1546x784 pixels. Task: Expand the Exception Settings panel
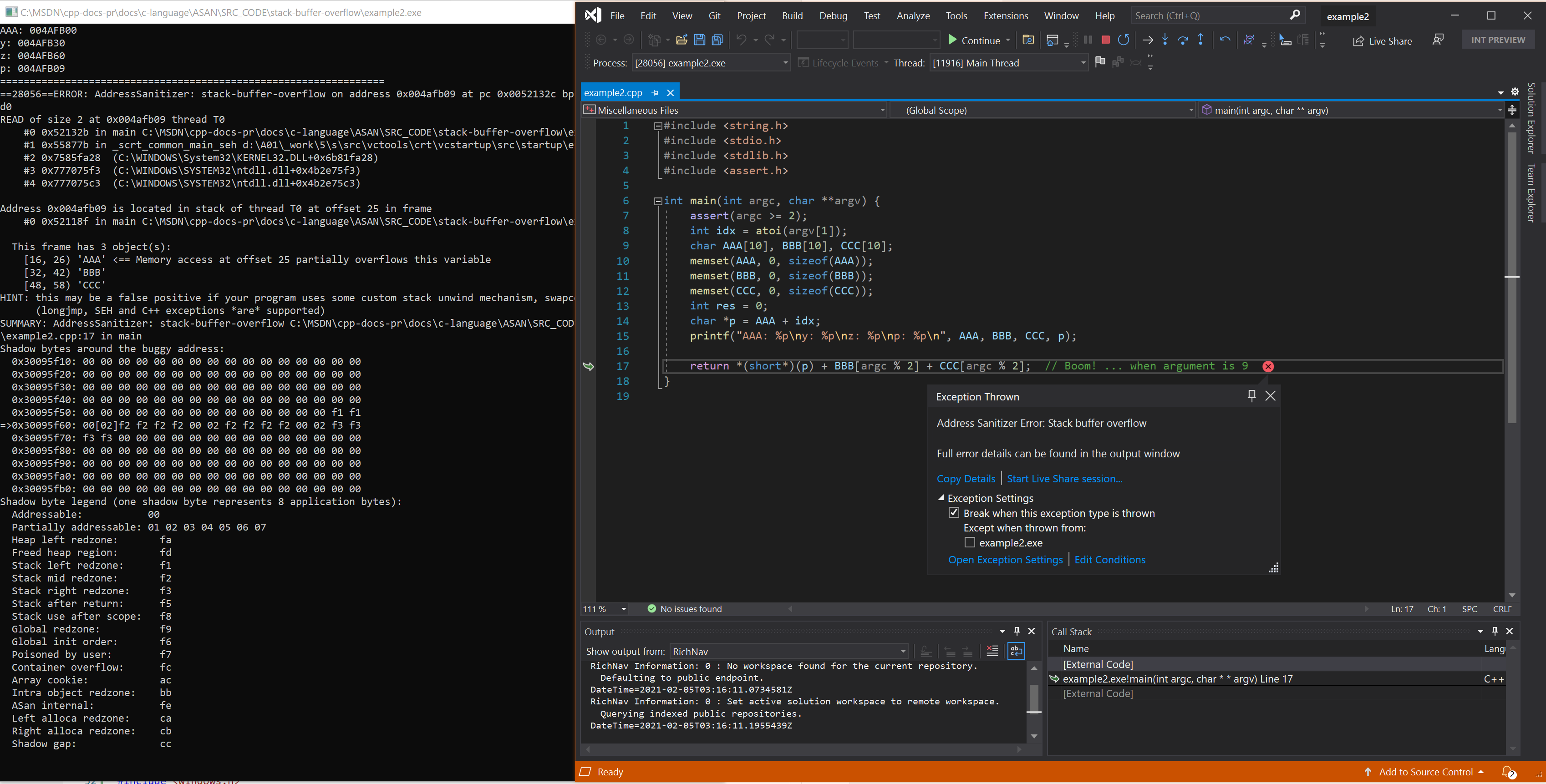click(x=940, y=497)
